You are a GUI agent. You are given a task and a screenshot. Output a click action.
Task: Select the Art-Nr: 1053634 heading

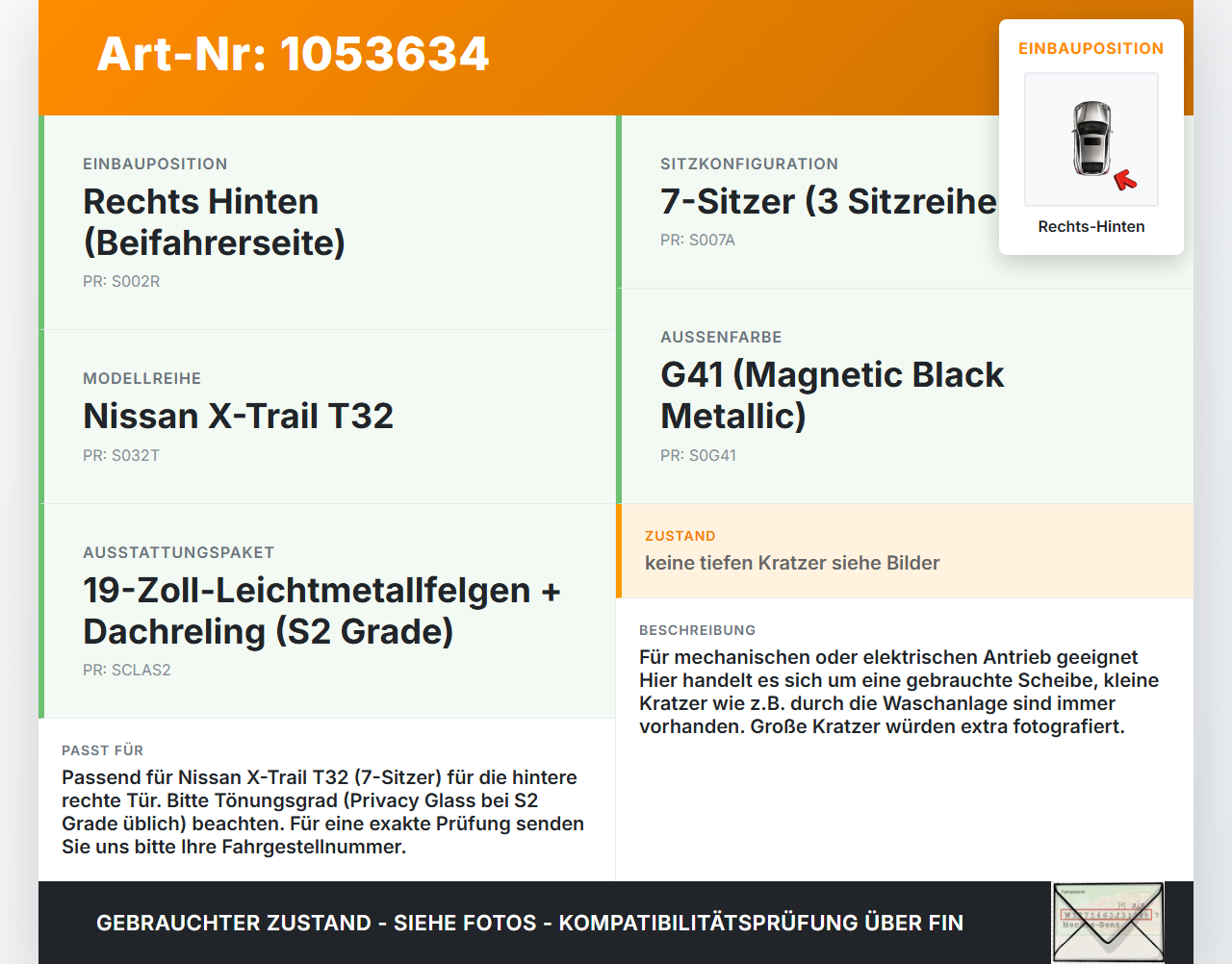(293, 54)
